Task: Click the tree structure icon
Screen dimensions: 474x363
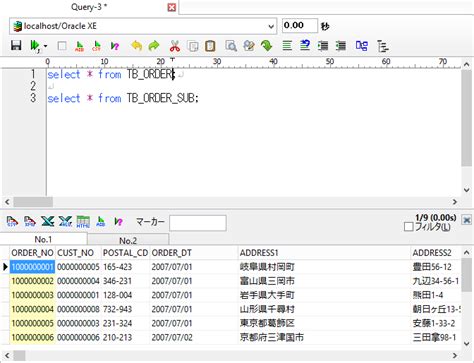Action: (x=382, y=46)
